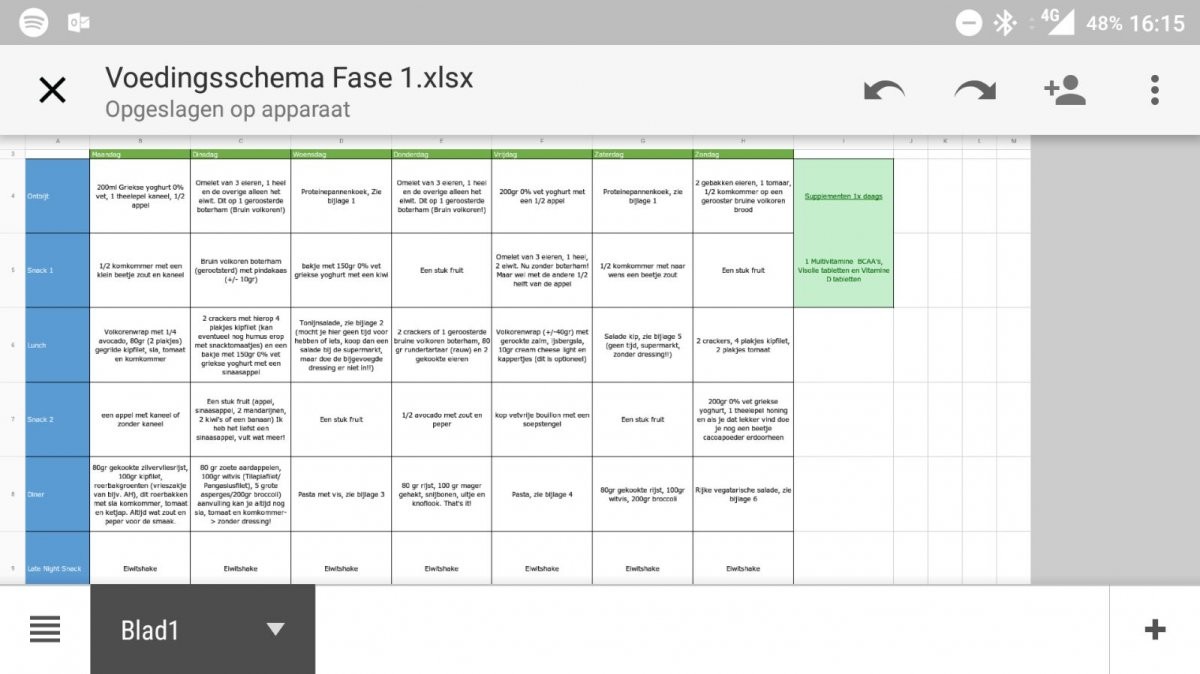Screen dimensions: 1200x674
Task: Open the Supplementen 1x daags link
Action: tap(843, 197)
